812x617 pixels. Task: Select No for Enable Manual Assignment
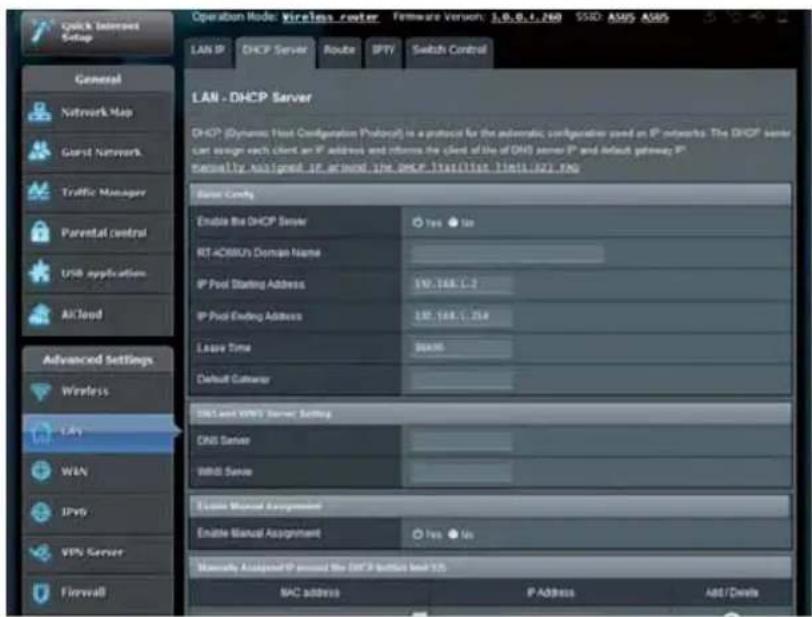coord(453,534)
